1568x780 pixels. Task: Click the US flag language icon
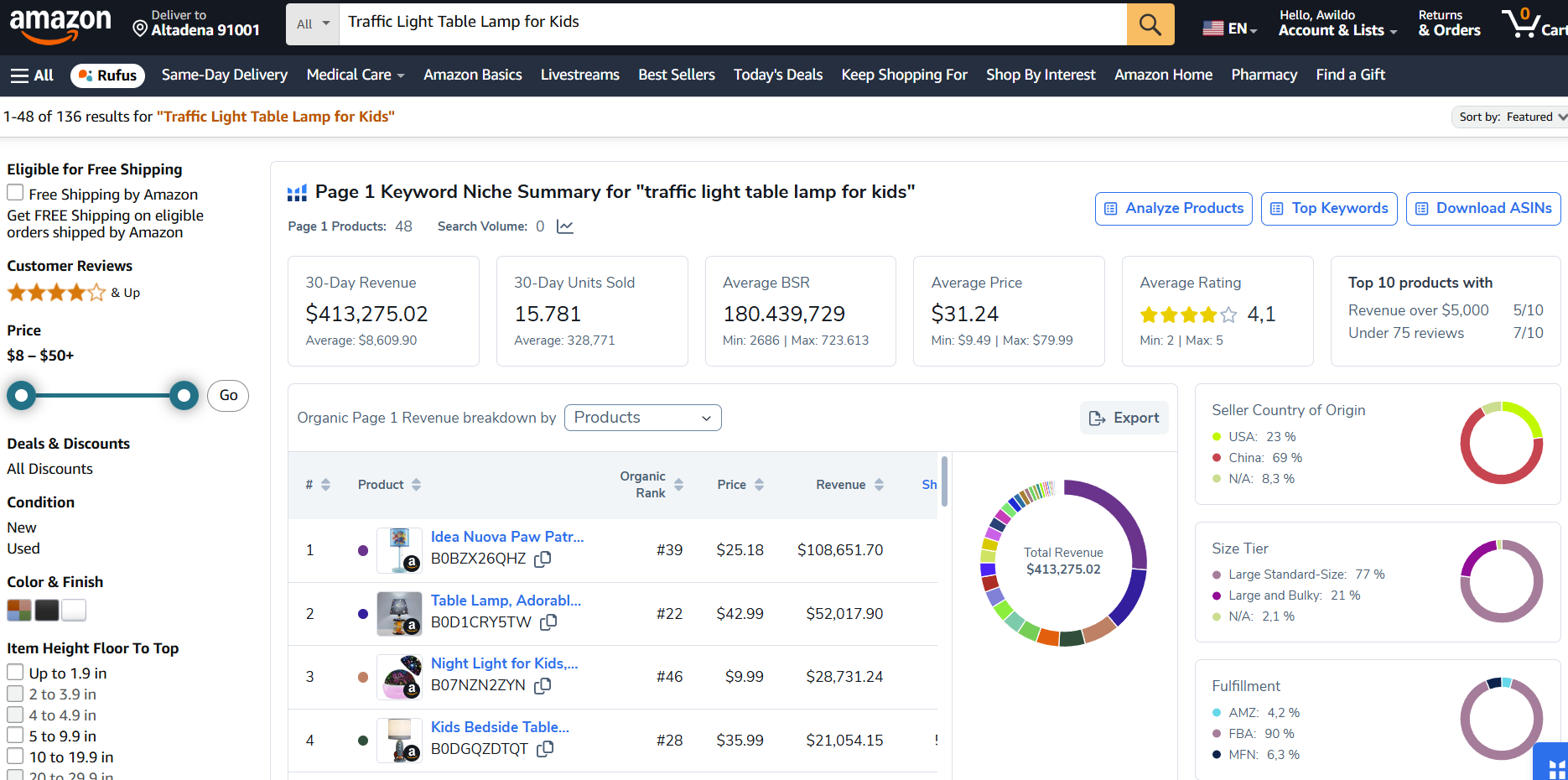[x=1212, y=29]
